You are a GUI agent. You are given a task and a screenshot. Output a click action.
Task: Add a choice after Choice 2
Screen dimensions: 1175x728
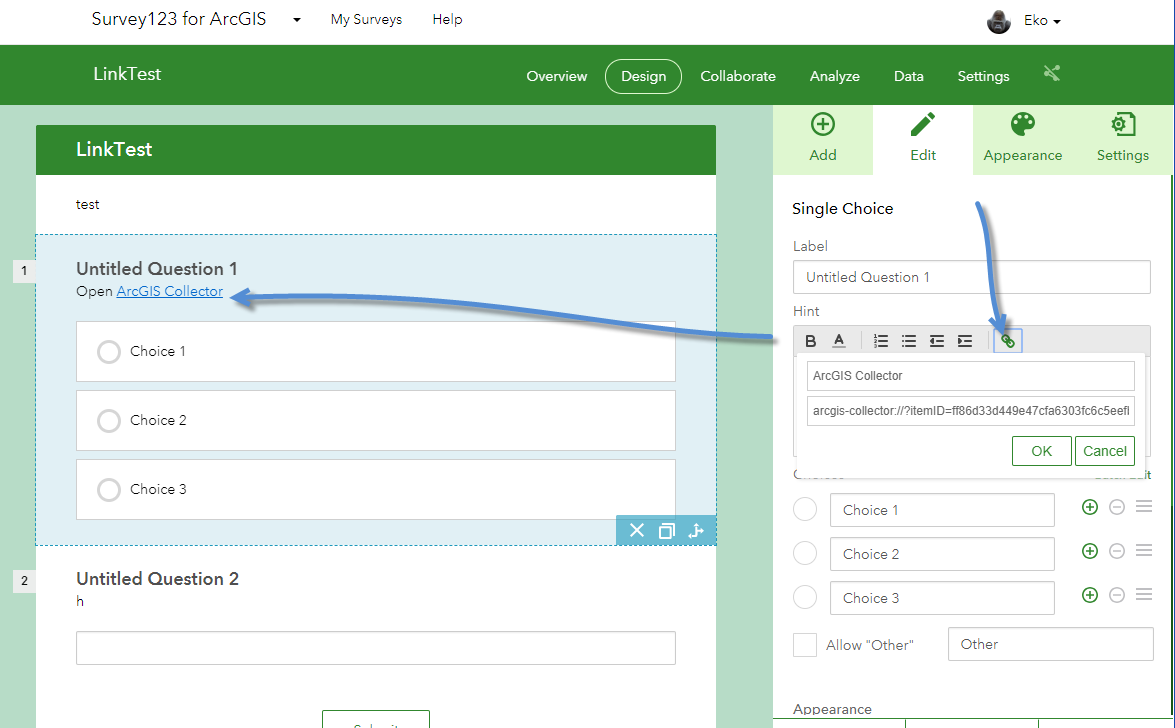(x=1090, y=551)
